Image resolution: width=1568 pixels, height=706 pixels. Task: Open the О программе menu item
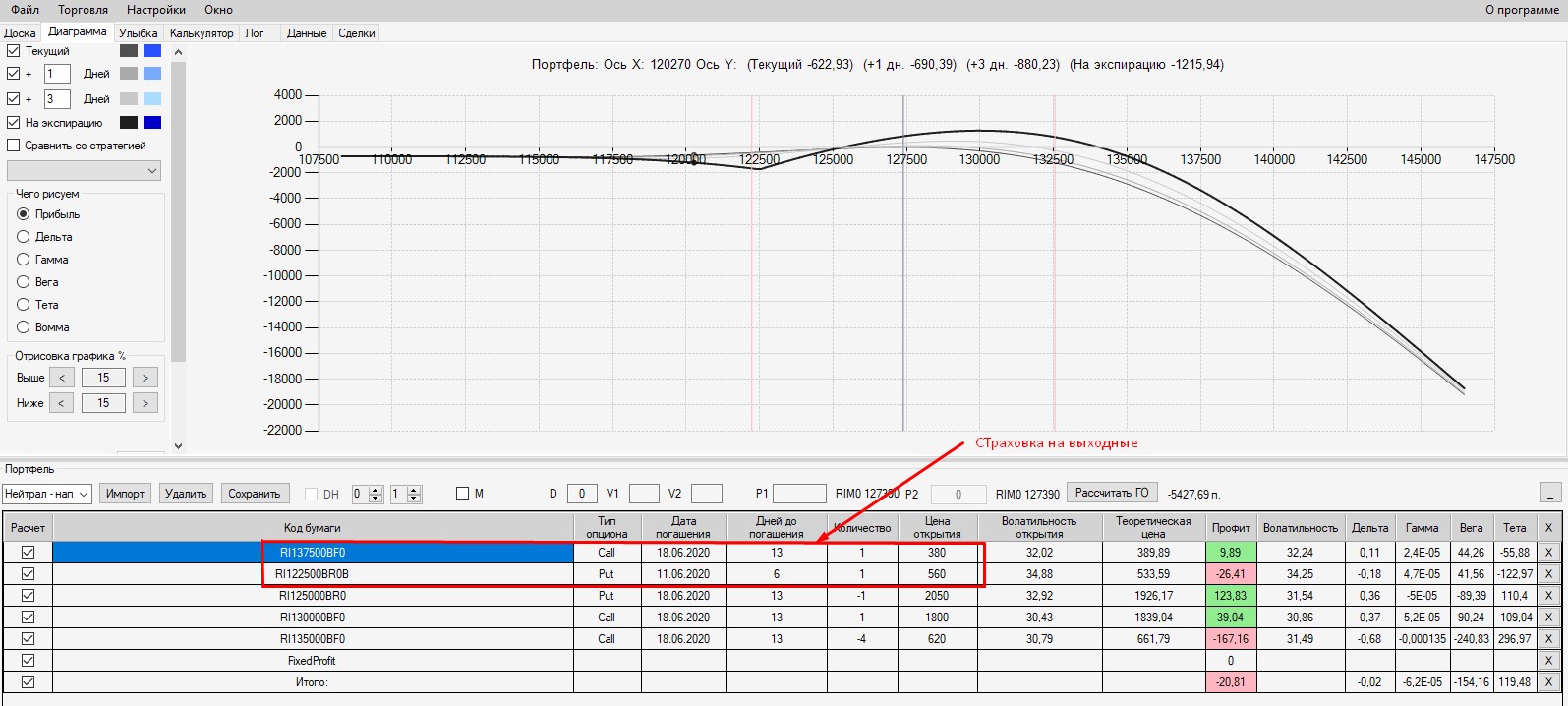pyautogui.click(x=1522, y=10)
